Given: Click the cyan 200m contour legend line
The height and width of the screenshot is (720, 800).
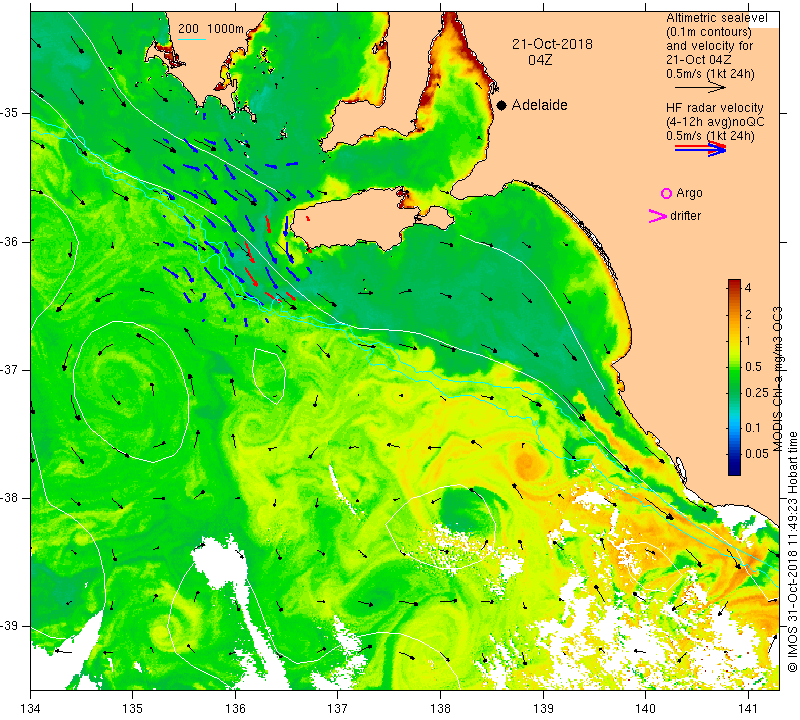Looking at the screenshot, I should point(191,39).
